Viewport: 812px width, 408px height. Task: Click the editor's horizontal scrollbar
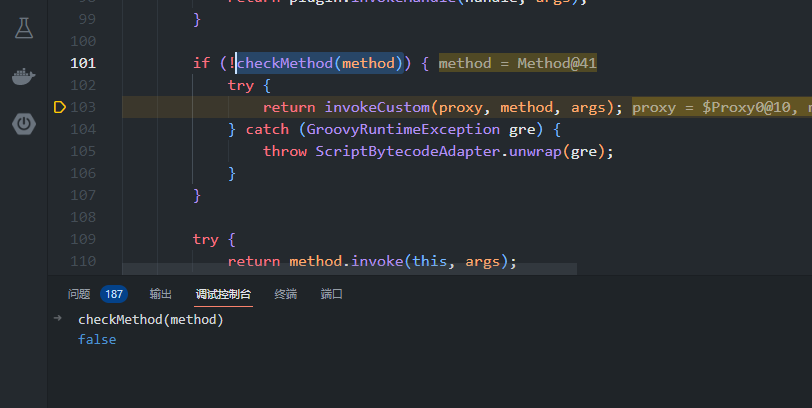point(349,269)
